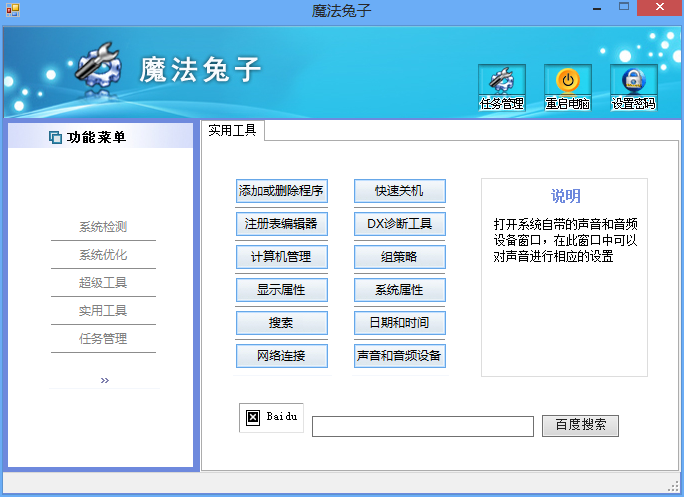Select 系统优化 in the function menu

tap(103, 254)
